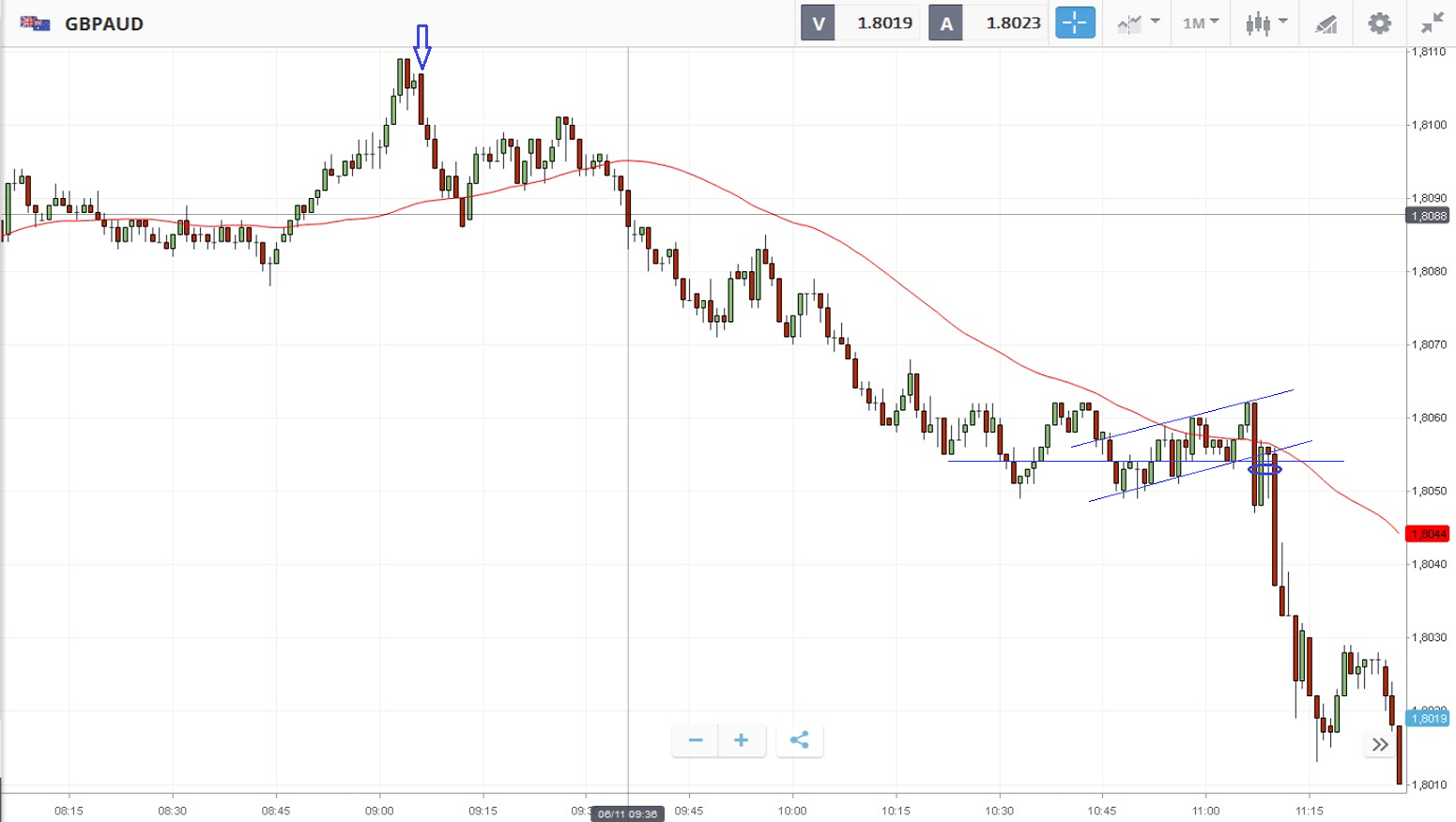
Task: Open the compare chart dropdown
Action: click(x=1138, y=23)
